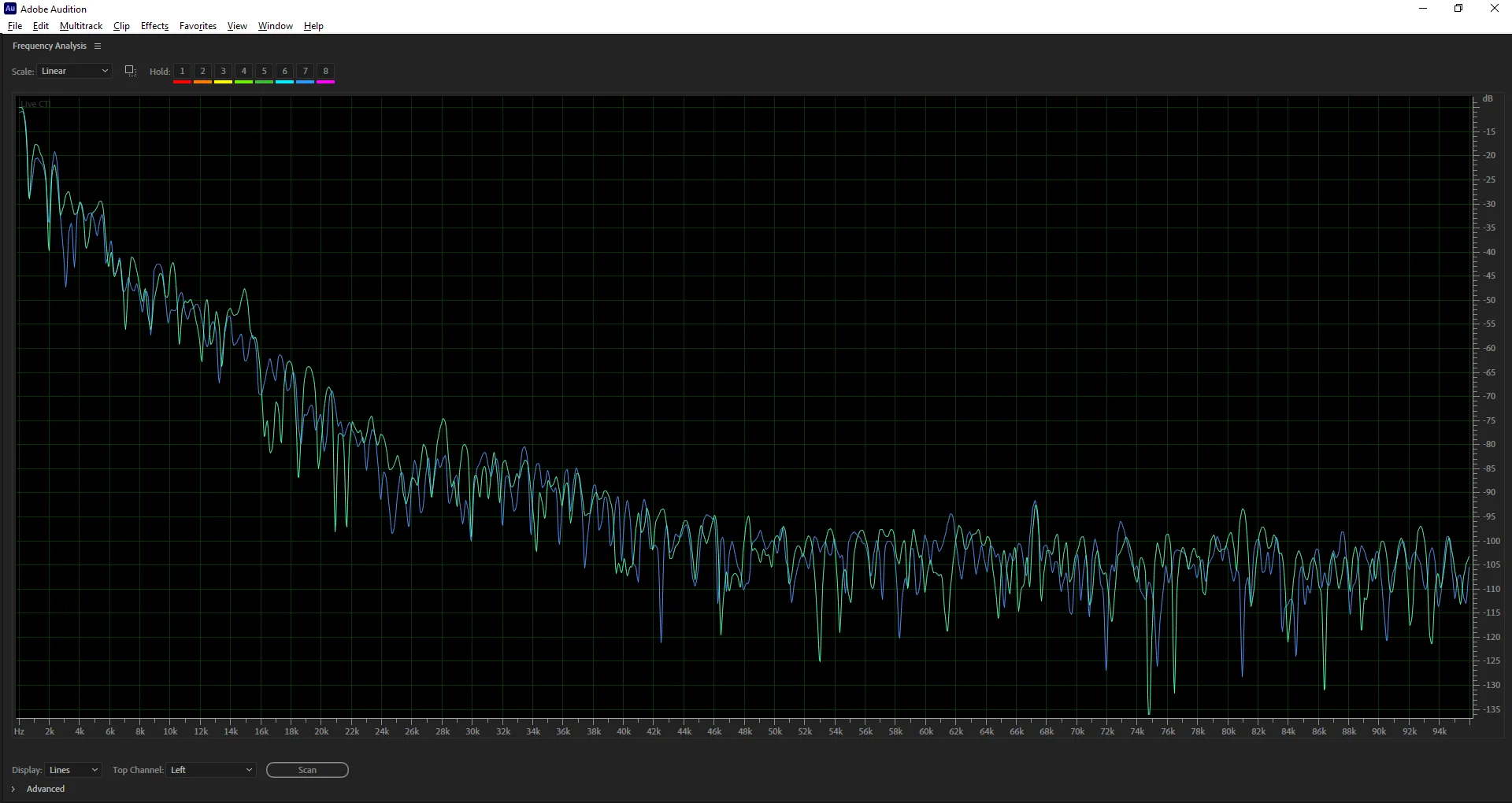The height and width of the screenshot is (803, 1512).
Task: Click the 48k label on frequency axis
Action: click(745, 731)
